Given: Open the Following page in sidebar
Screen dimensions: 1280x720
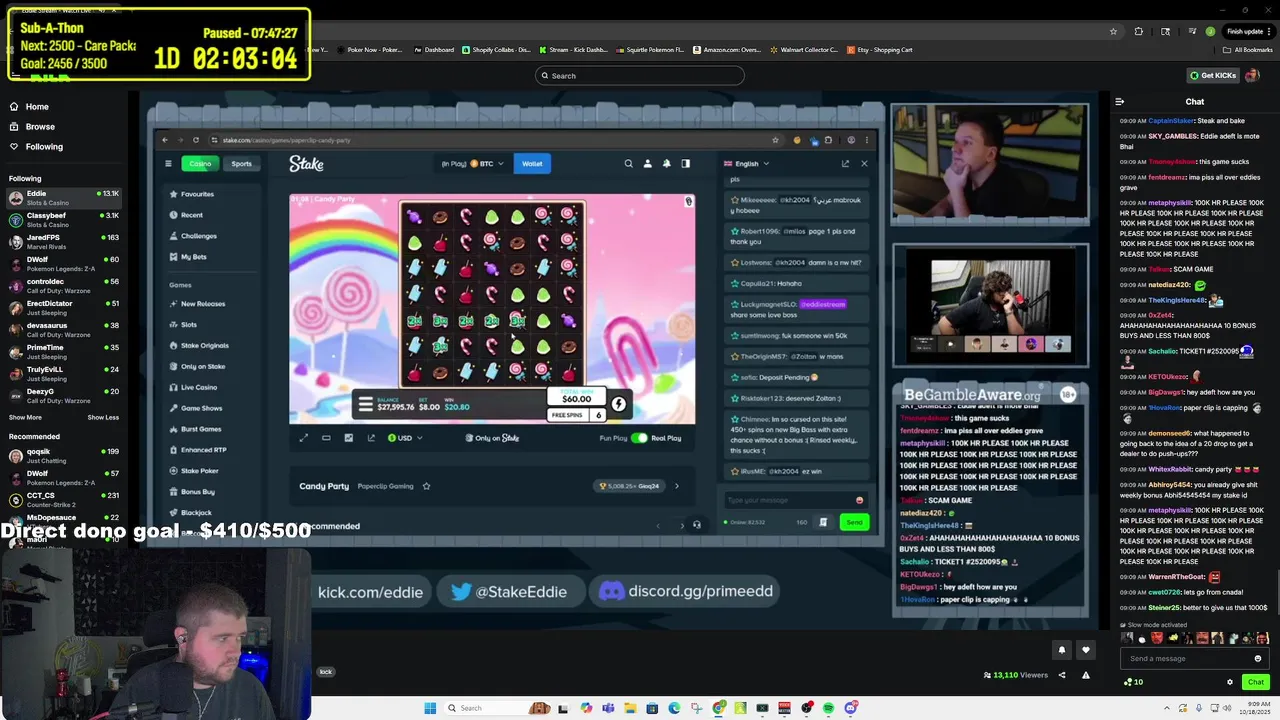Looking at the screenshot, I should 36,146.
